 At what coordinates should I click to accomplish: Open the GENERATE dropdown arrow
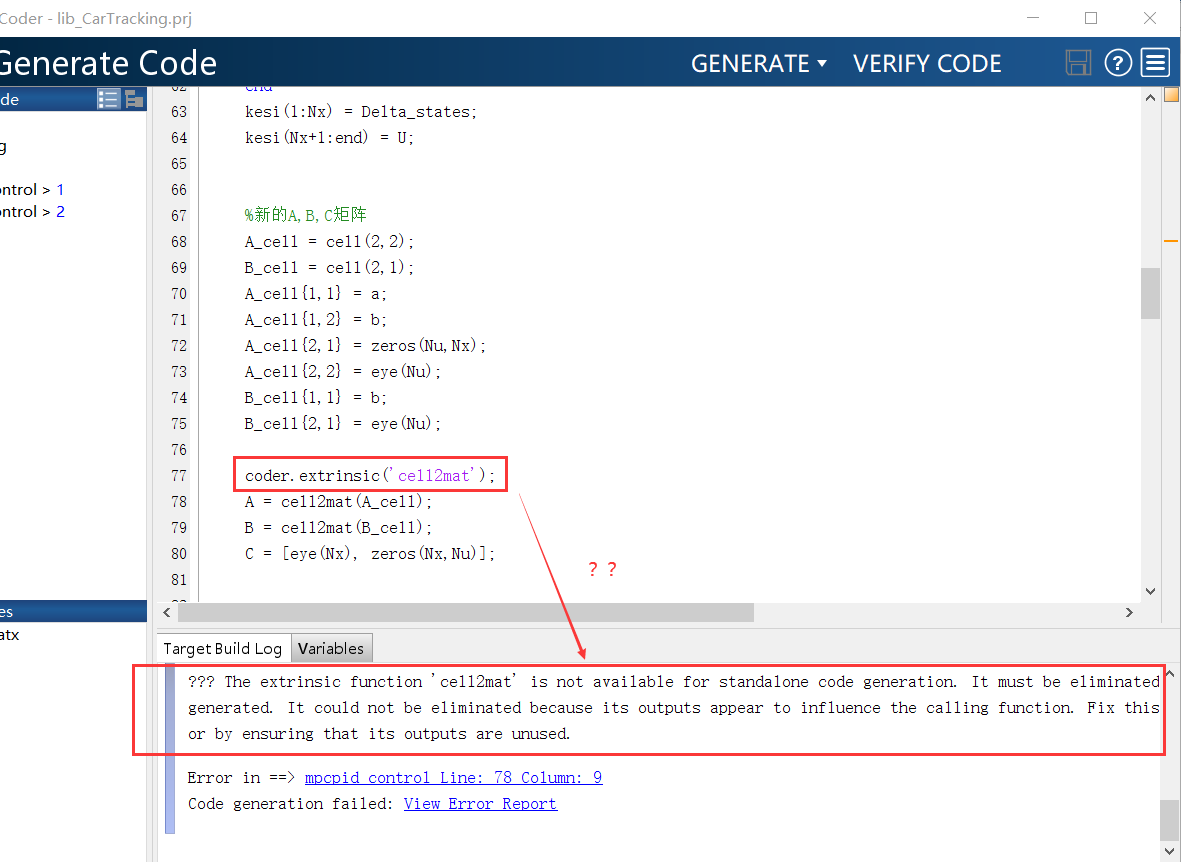pos(822,62)
